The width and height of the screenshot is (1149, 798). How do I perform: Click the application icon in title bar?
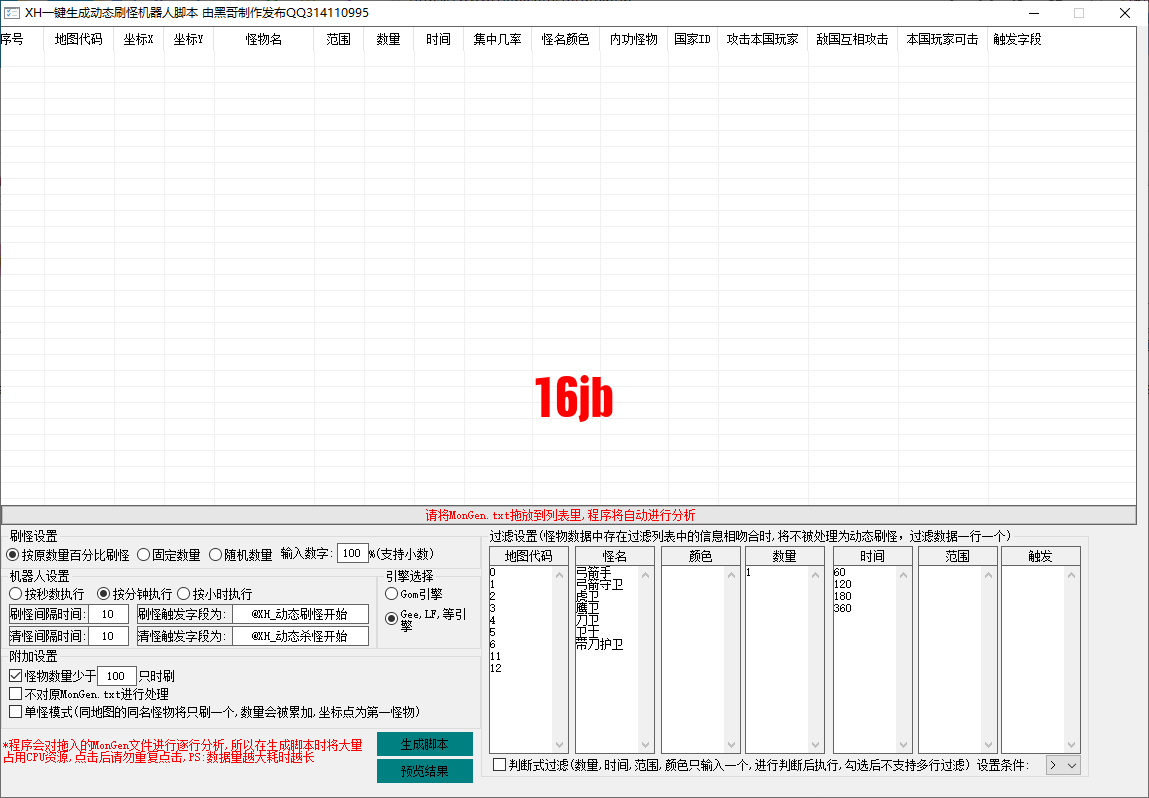[x=11, y=13]
